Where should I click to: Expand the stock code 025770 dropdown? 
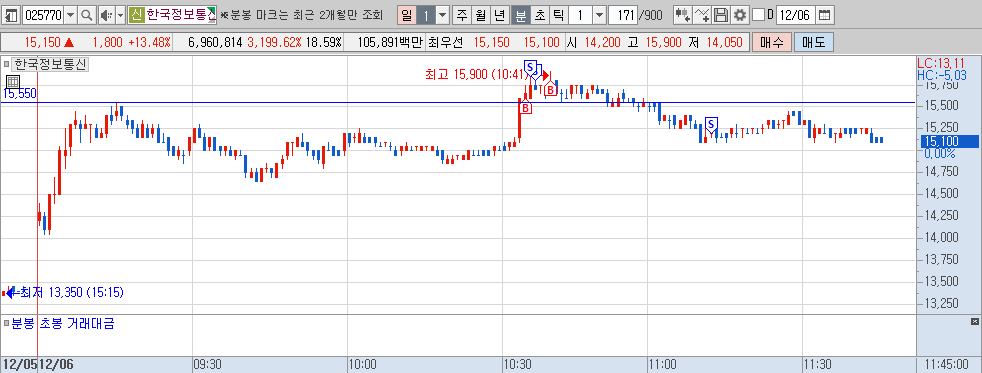(x=70, y=15)
